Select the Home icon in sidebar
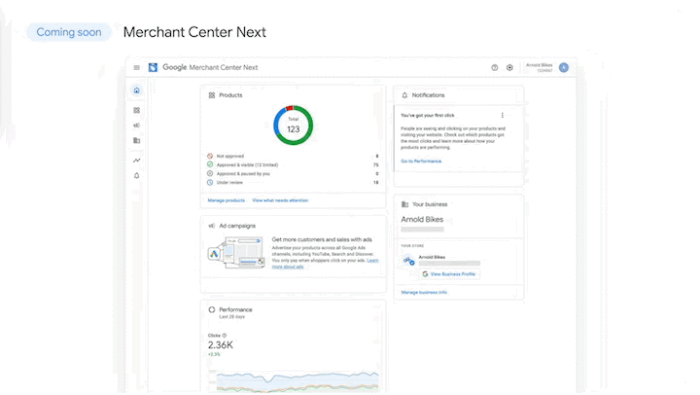The width and height of the screenshot is (700, 395). 137,91
